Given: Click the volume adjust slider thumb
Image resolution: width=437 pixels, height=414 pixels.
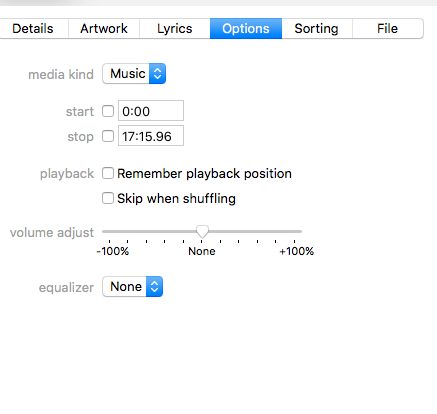Looking at the screenshot, I should 202,231.
